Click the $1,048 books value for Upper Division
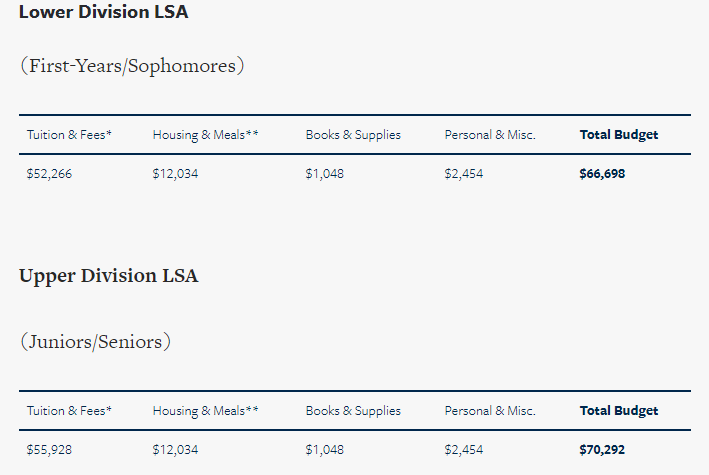This screenshot has height=475, width=709. tap(325, 450)
